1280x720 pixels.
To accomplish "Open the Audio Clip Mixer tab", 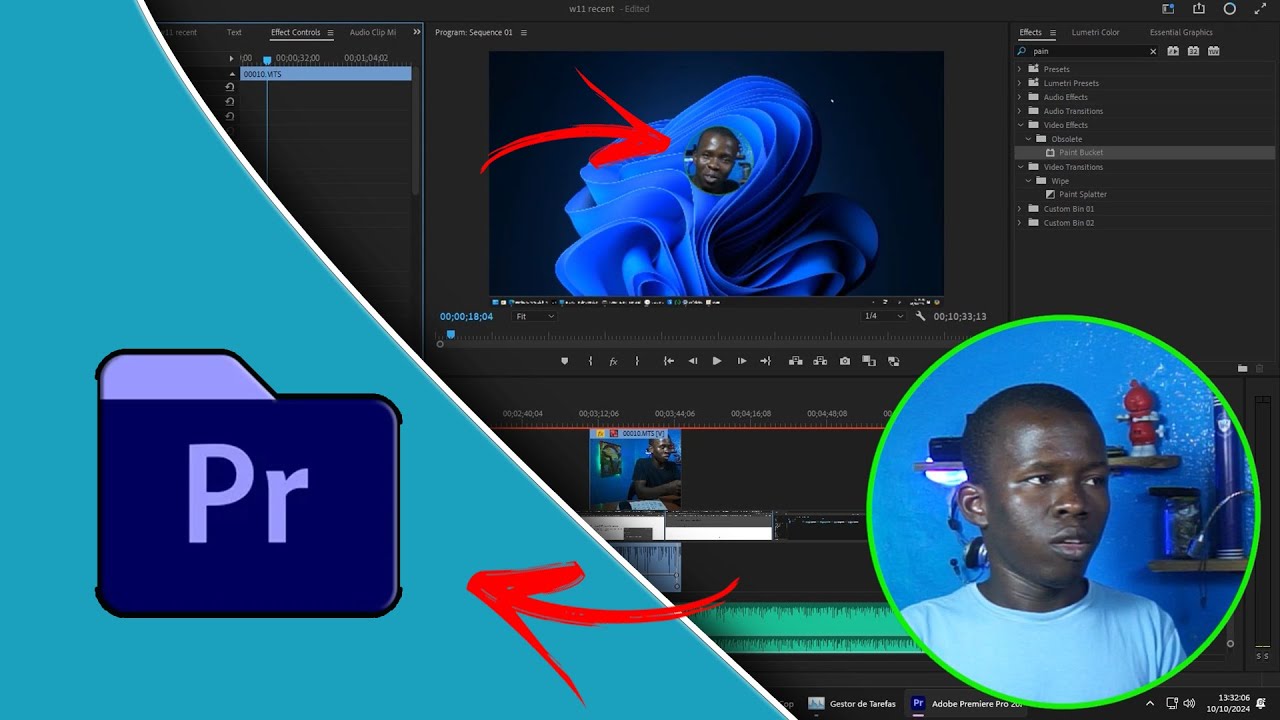I will point(373,32).
